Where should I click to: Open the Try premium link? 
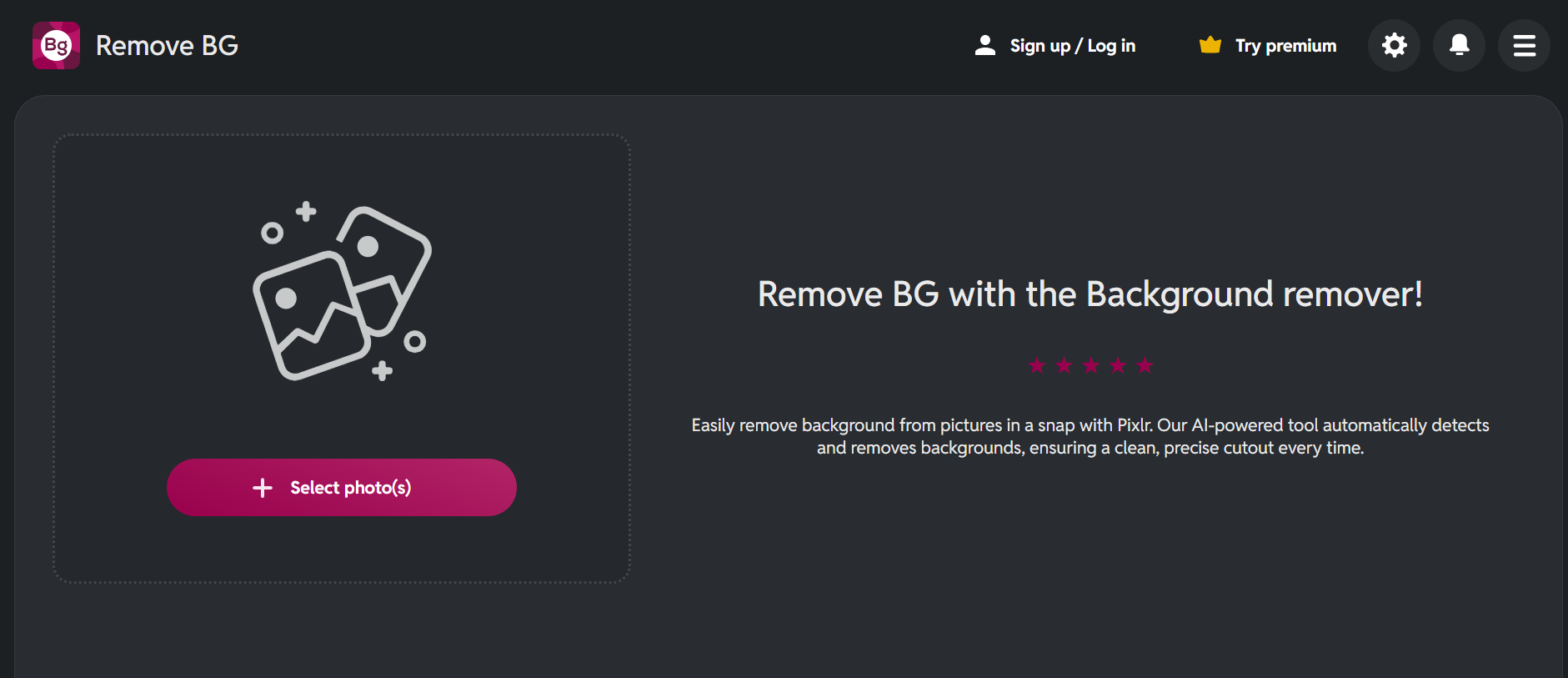(x=1285, y=46)
